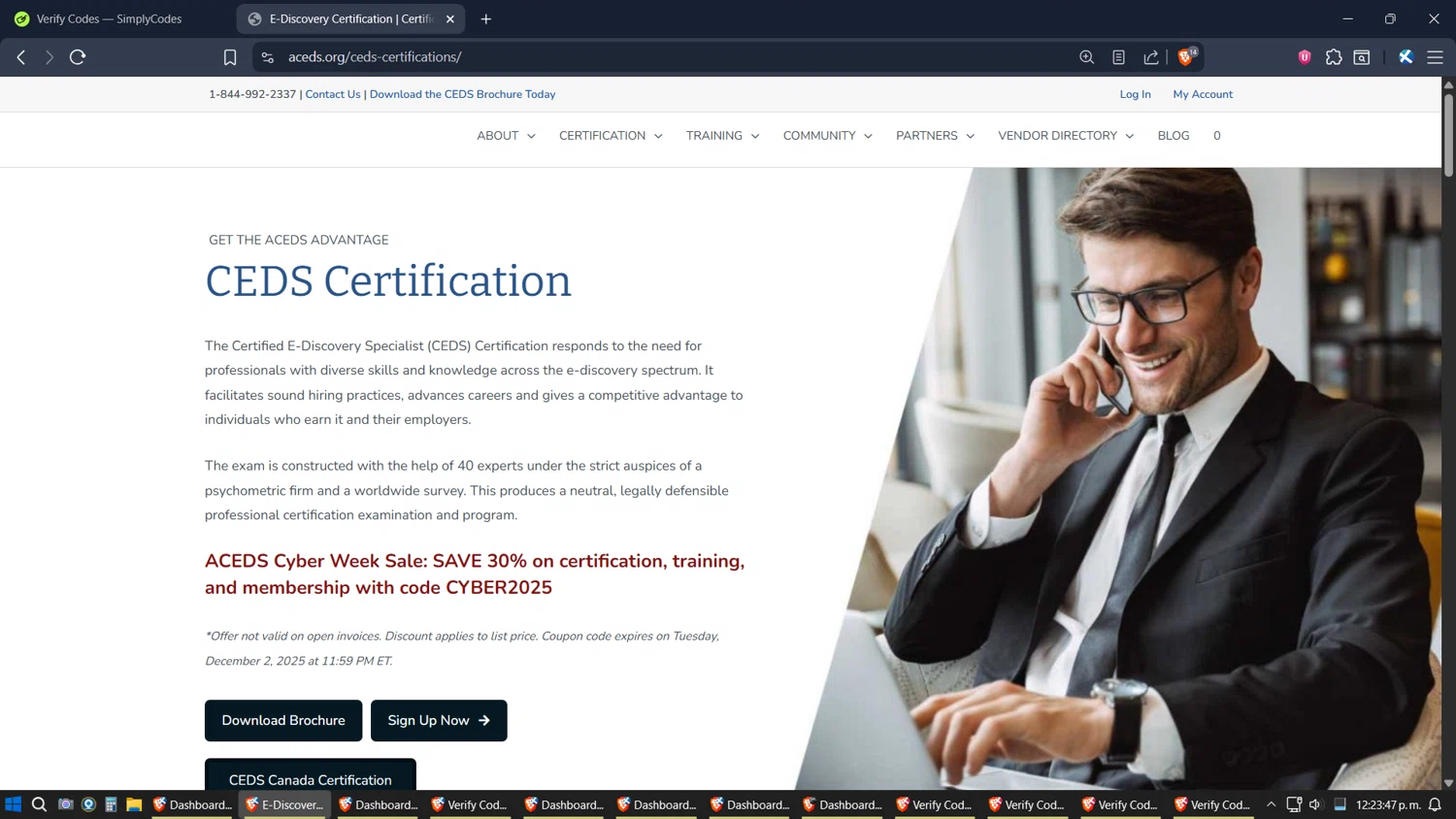
Task: Click the scrollbar down arrow
Action: click(x=1448, y=782)
